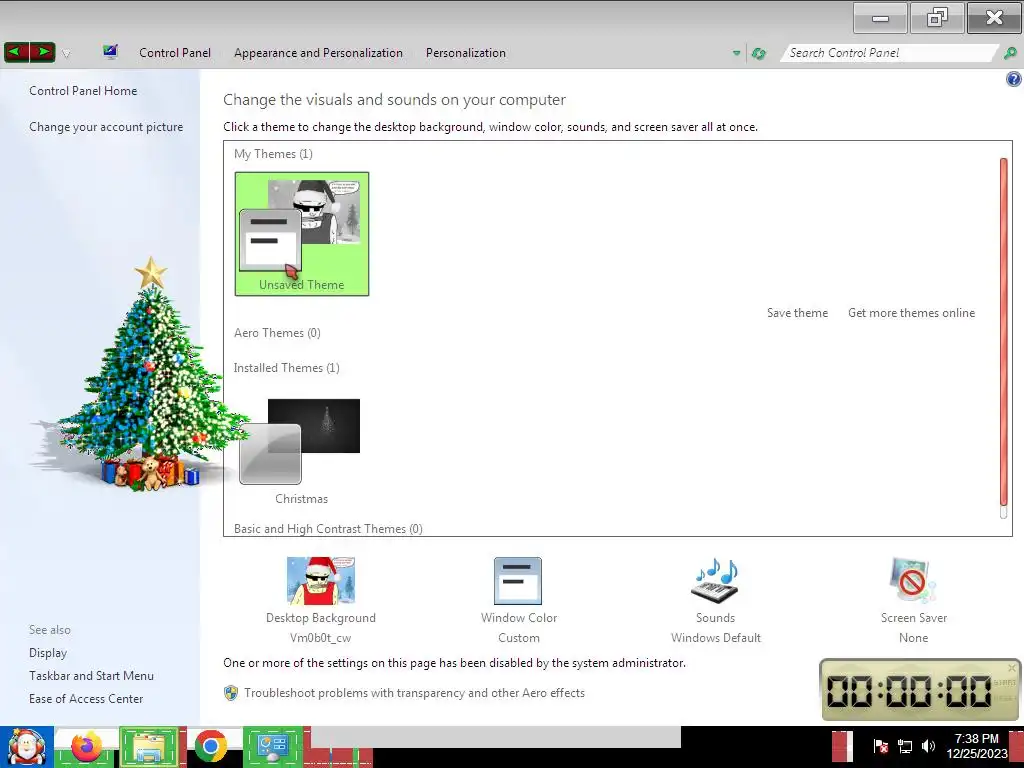Click the Vm0b0t_cw background name
Viewport: 1024px width, 768px height.
321,638
